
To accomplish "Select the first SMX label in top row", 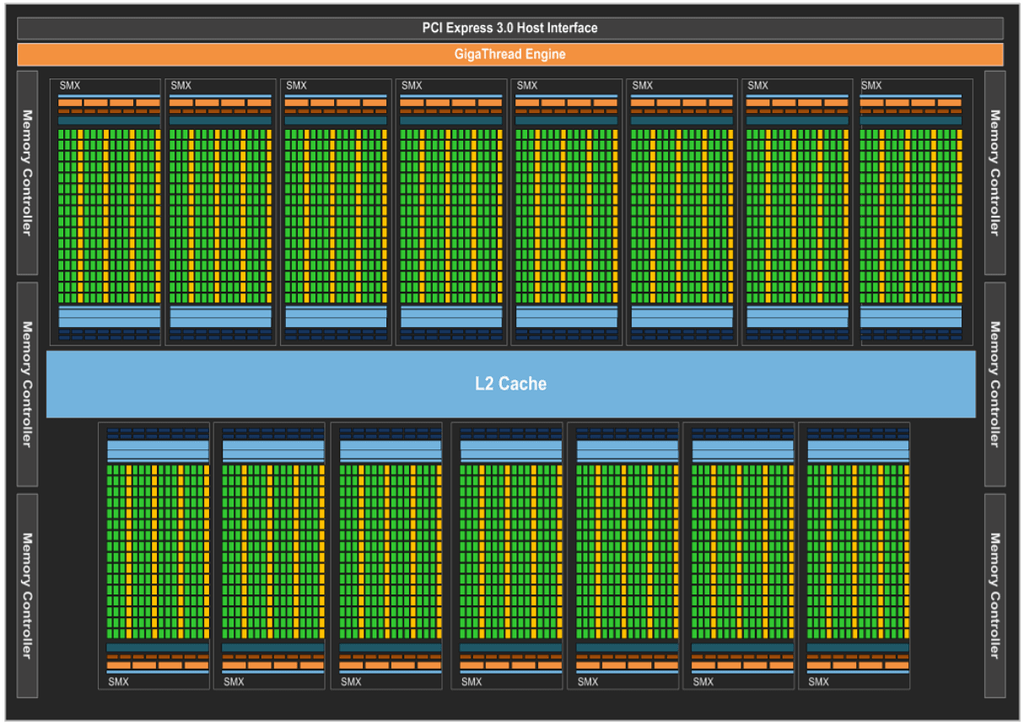I will point(71,86).
